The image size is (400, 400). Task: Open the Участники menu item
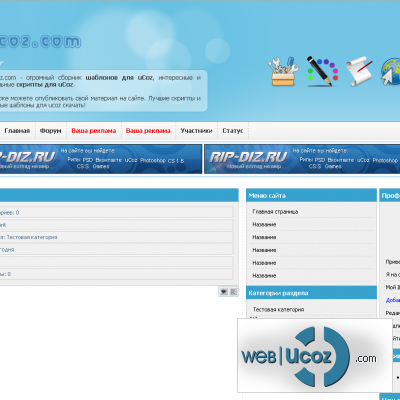pos(196,131)
